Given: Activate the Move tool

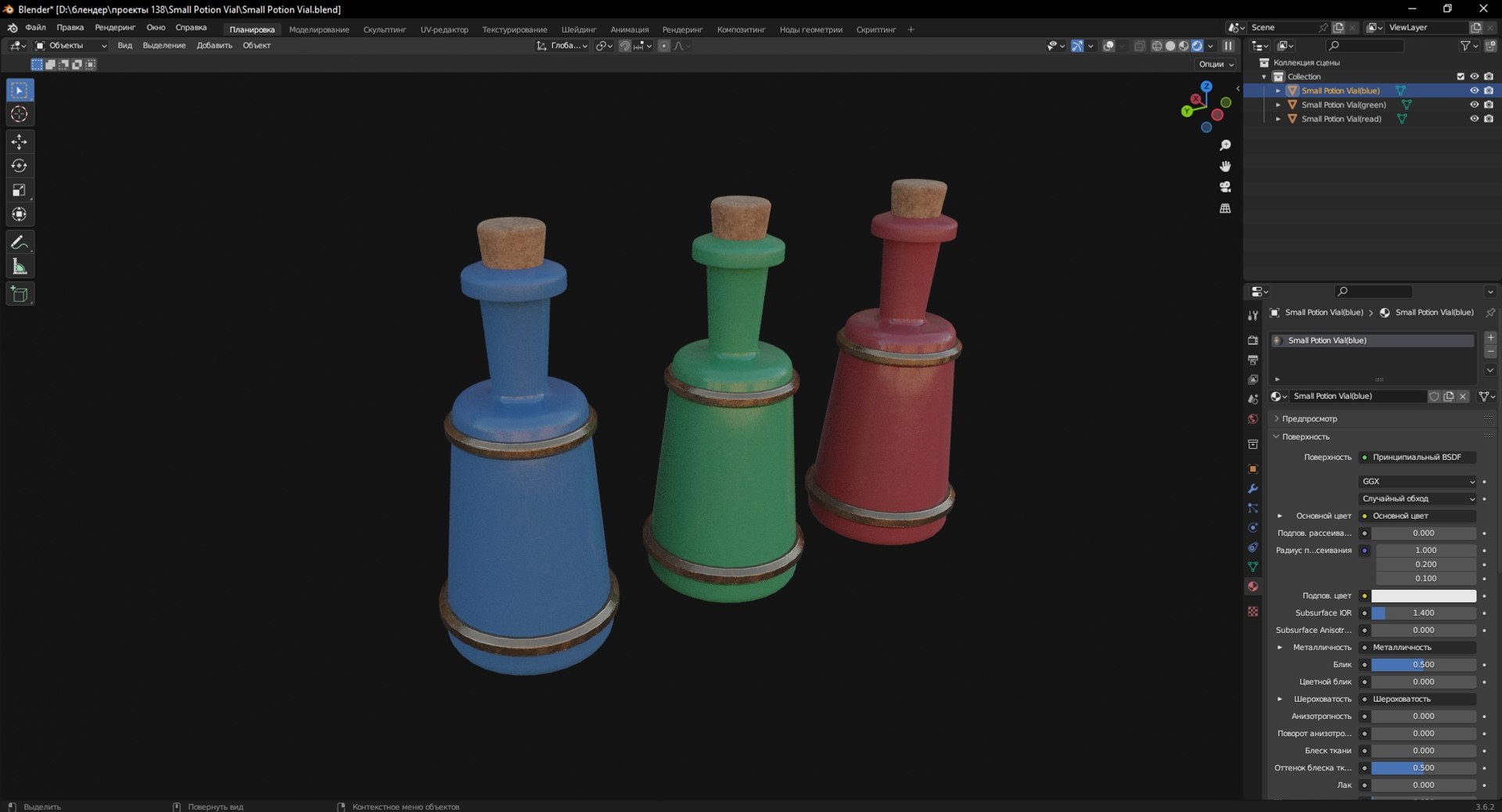Looking at the screenshot, I should coord(20,142).
